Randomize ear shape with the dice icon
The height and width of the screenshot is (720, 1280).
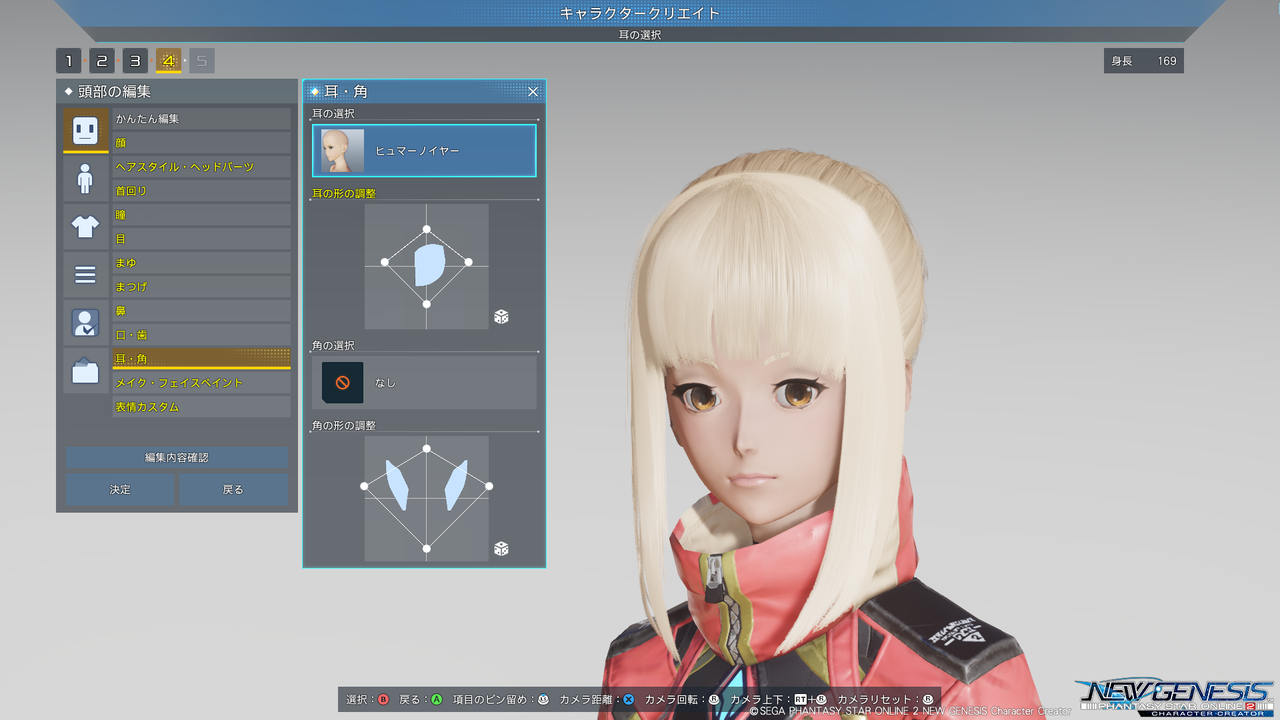point(501,317)
